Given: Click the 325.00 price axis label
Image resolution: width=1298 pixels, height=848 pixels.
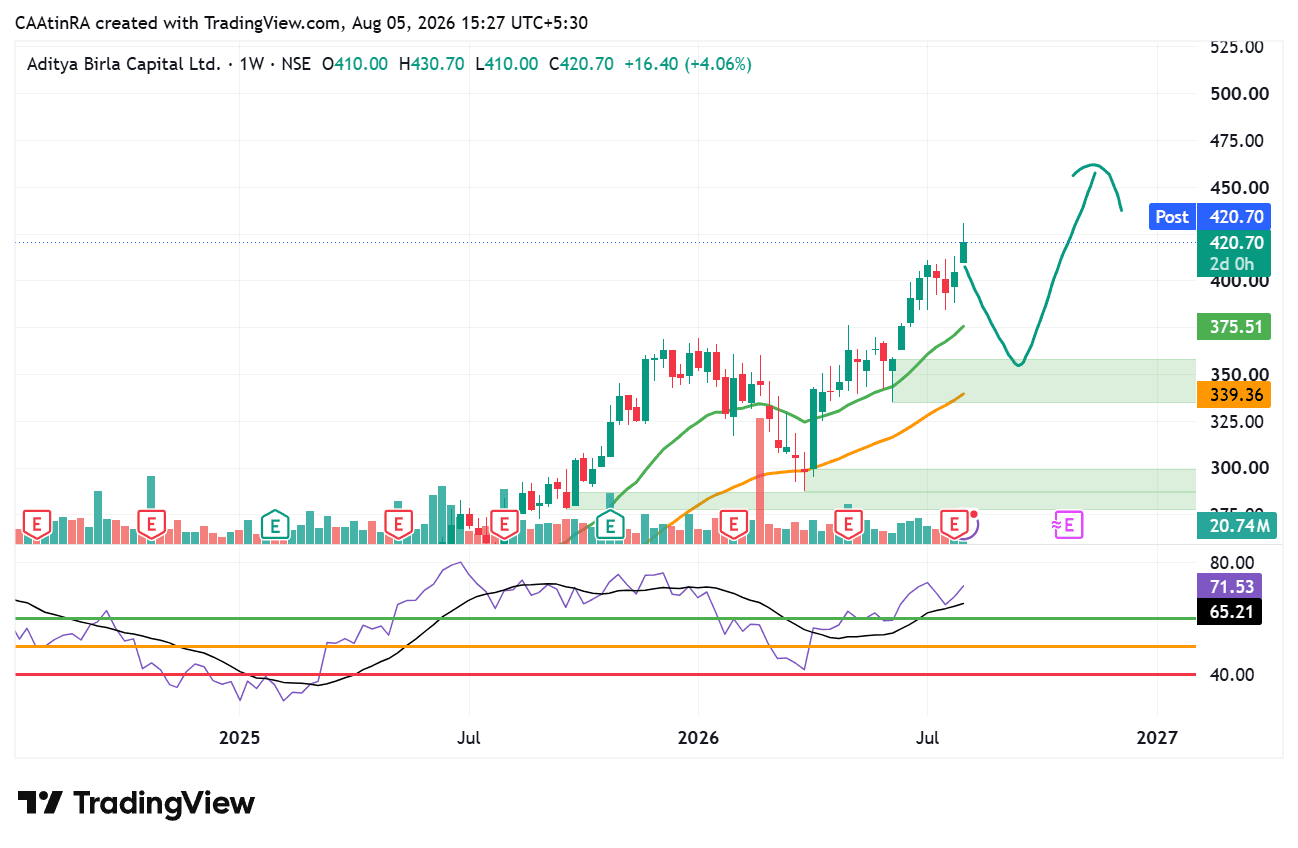Looking at the screenshot, I should click(1238, 421).
